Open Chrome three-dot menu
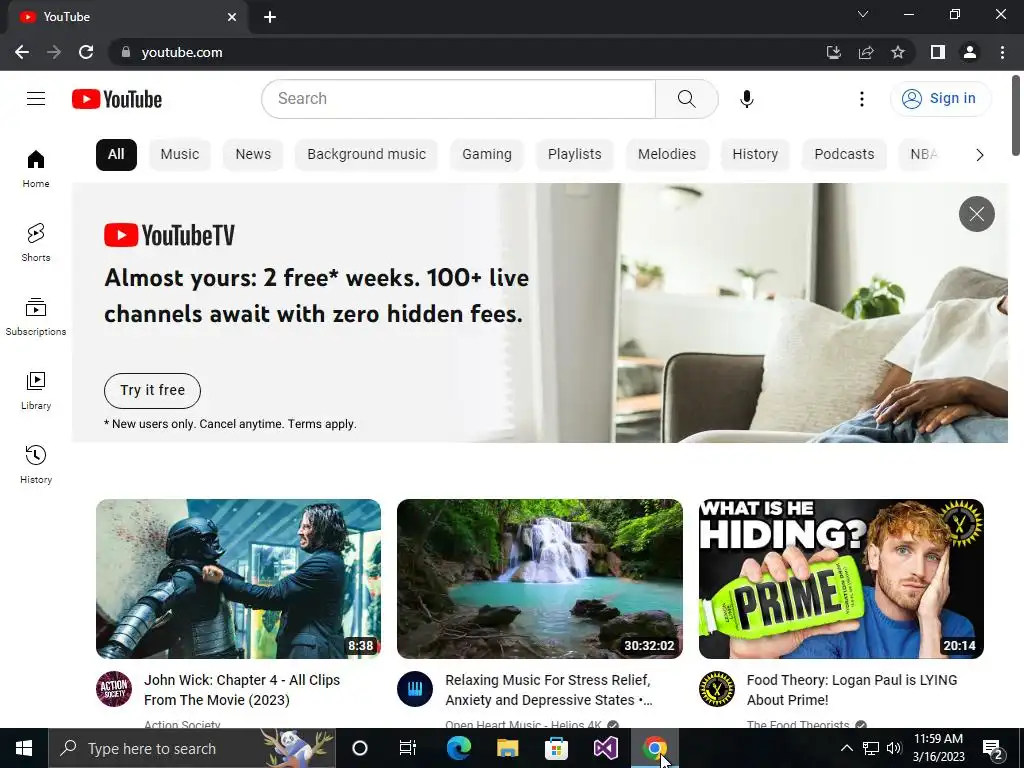Viewport: 1024px width, 768px height. click(x=1002, y=52)
